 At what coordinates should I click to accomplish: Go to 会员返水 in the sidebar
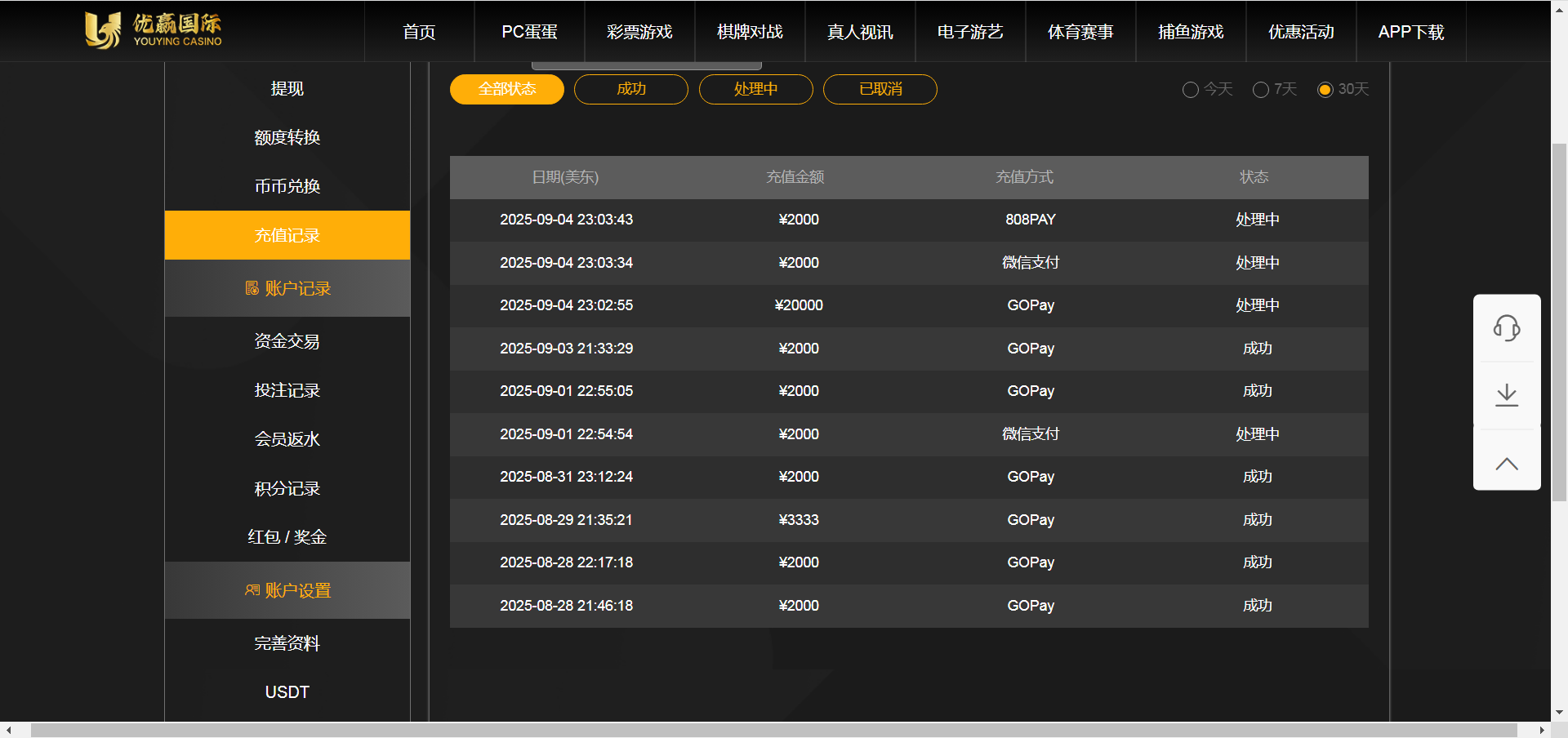(287, 439)
